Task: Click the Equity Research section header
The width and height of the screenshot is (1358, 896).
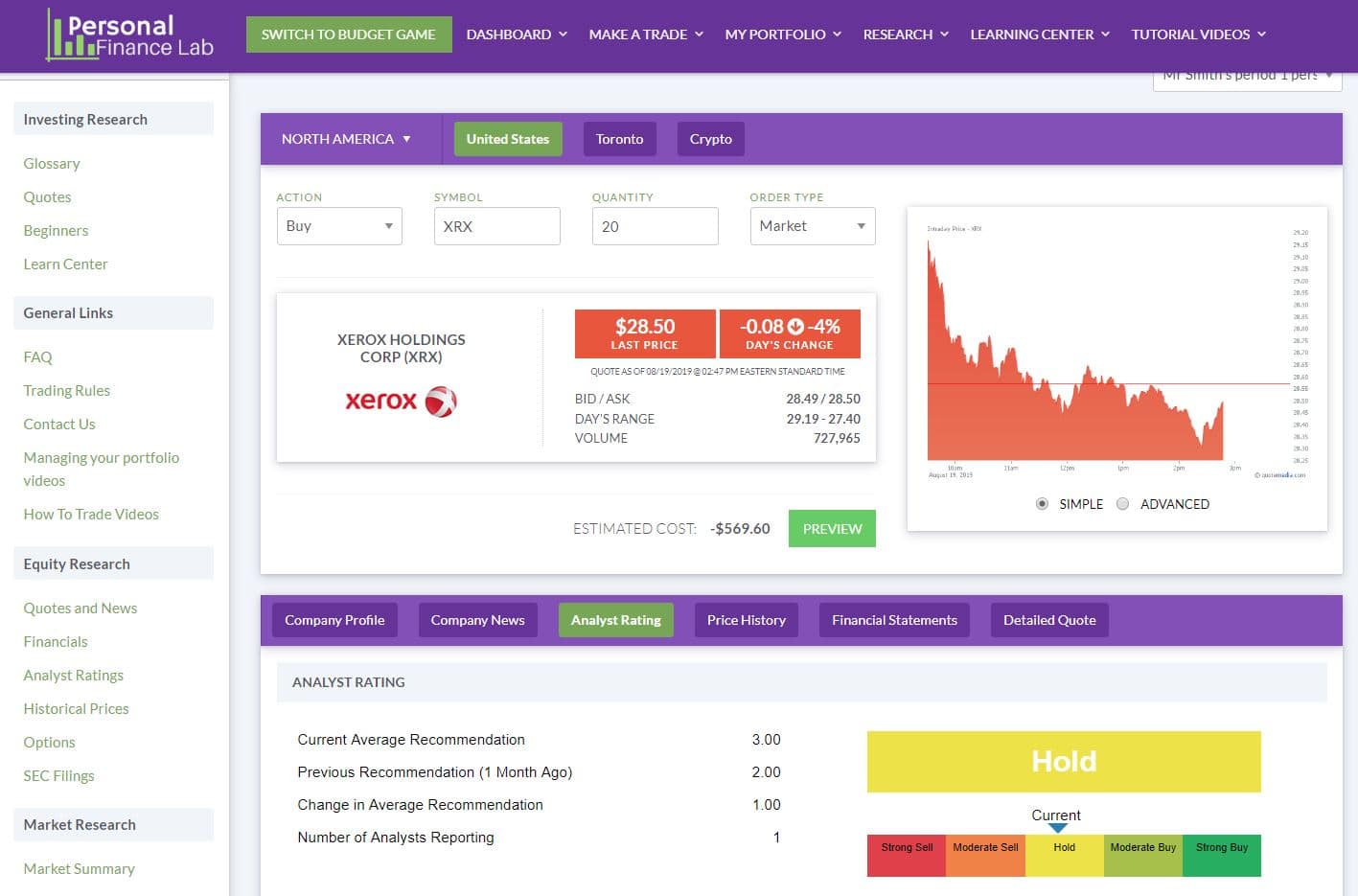Action: [x=113, y=563]
